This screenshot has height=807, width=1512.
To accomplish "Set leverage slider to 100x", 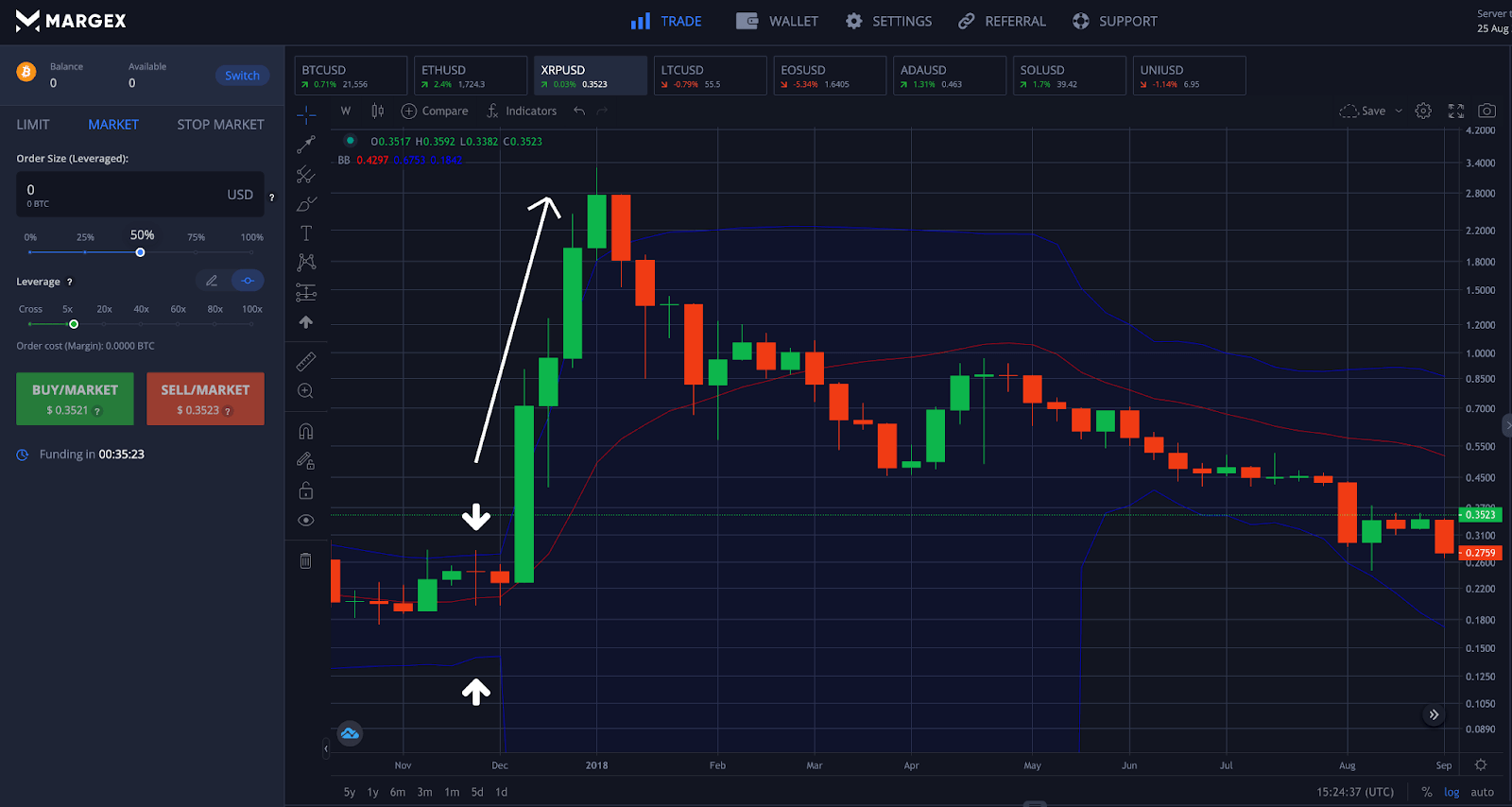I will (x=251, y=324).
